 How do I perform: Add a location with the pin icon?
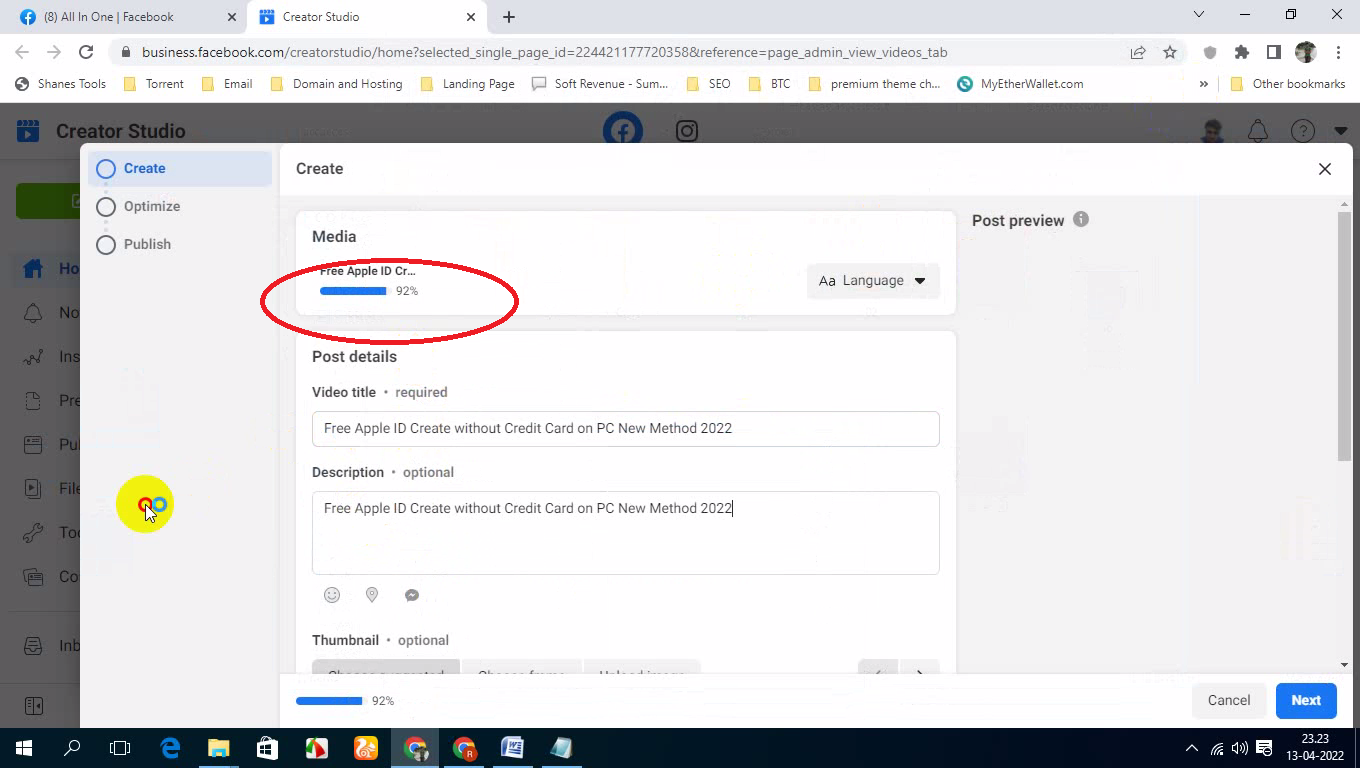[x=372, y=595]
